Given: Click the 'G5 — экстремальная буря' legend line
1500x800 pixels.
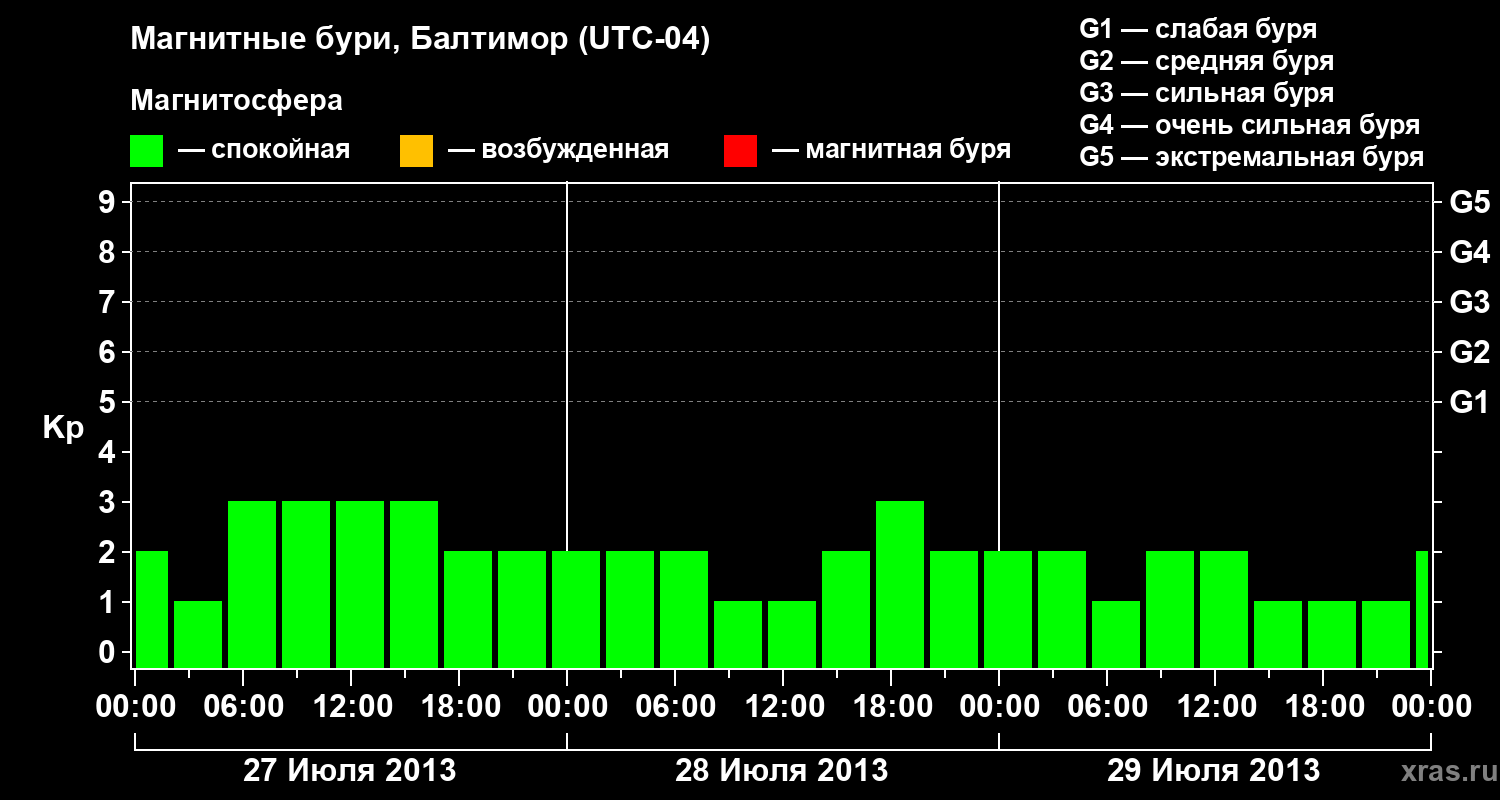Looking at the screenshot, I should click(1252, 157).
